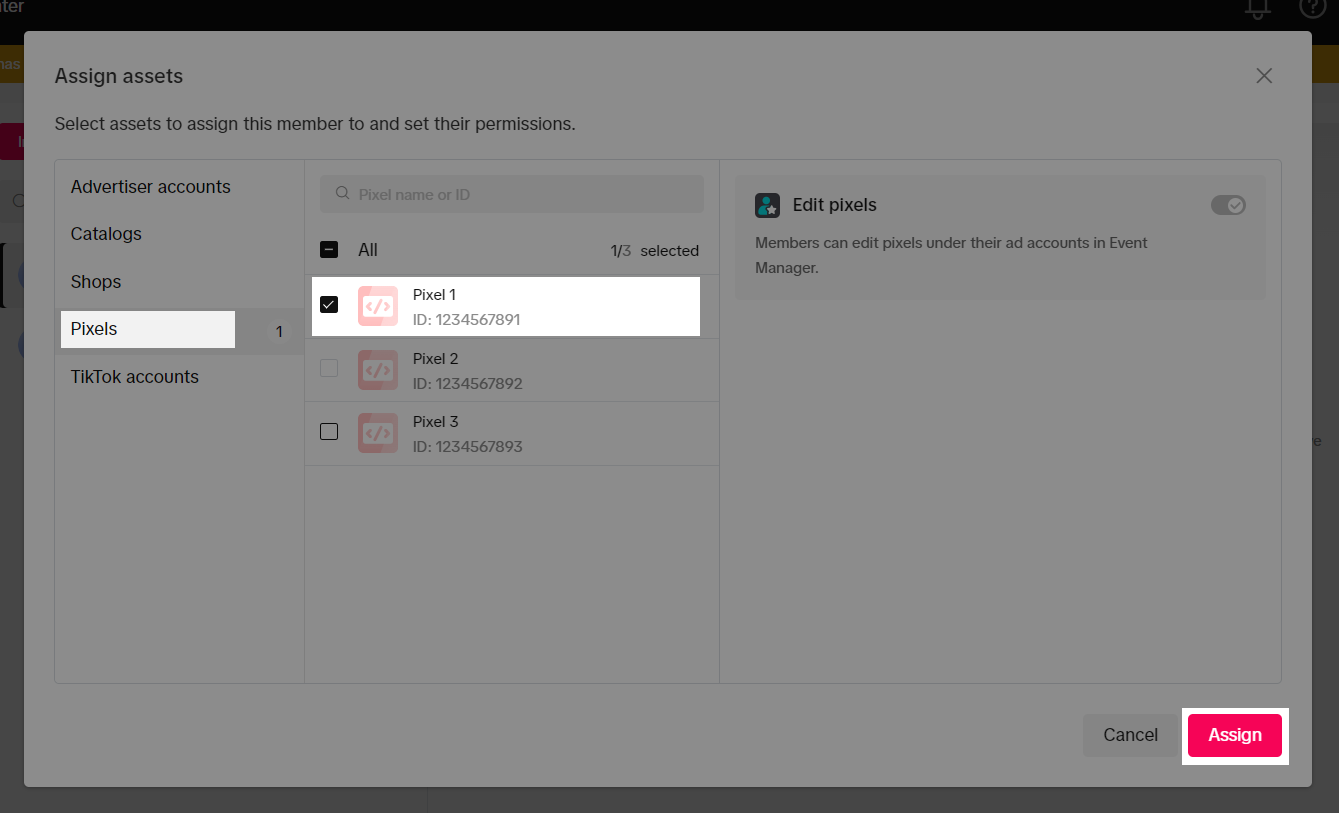
Task: Switch to Advertiser accounts category
Action: click(x=150, y=187)
